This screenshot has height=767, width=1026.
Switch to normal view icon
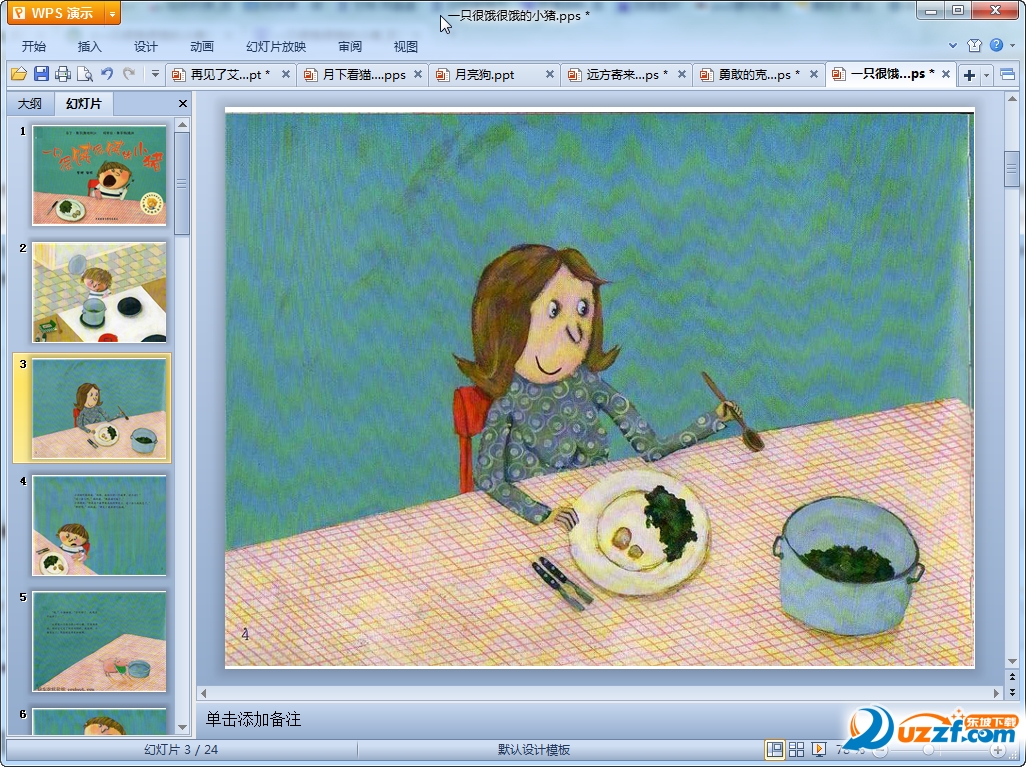click(x=775, y=749)
